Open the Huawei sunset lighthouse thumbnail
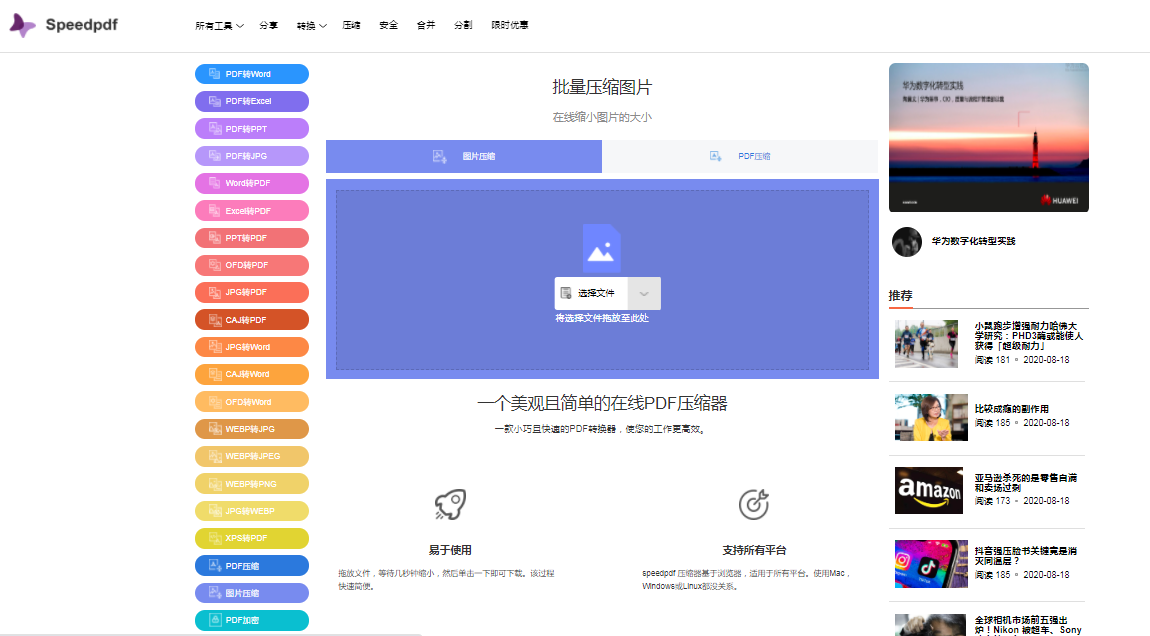Viewport: 1150px width, 636px height. (989, 137)
